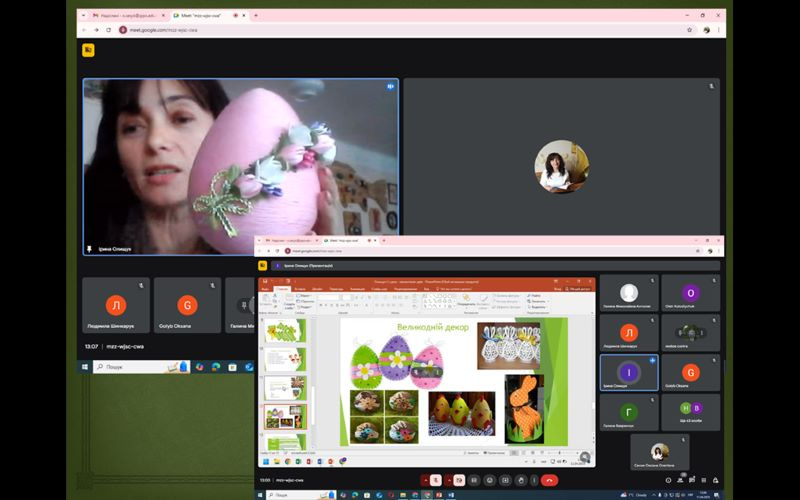The width and height of the screenshot is (800, 500).
Task: Bookmark the page via star in front window
Action: pyautogui.click(x=697, y=251)
